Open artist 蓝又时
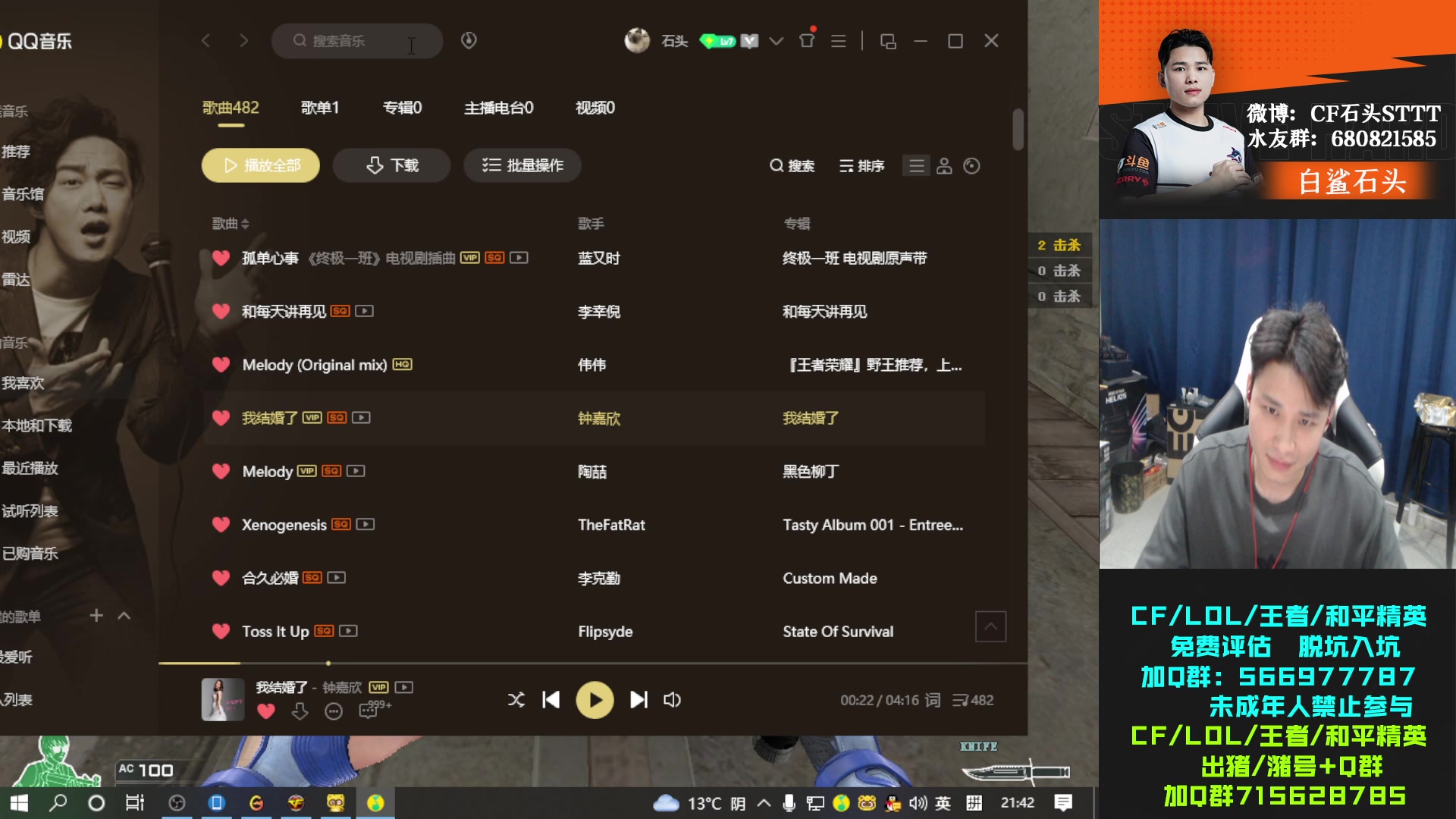The height and width of the screenshot is (819, 1456). [x=599, y=259]
